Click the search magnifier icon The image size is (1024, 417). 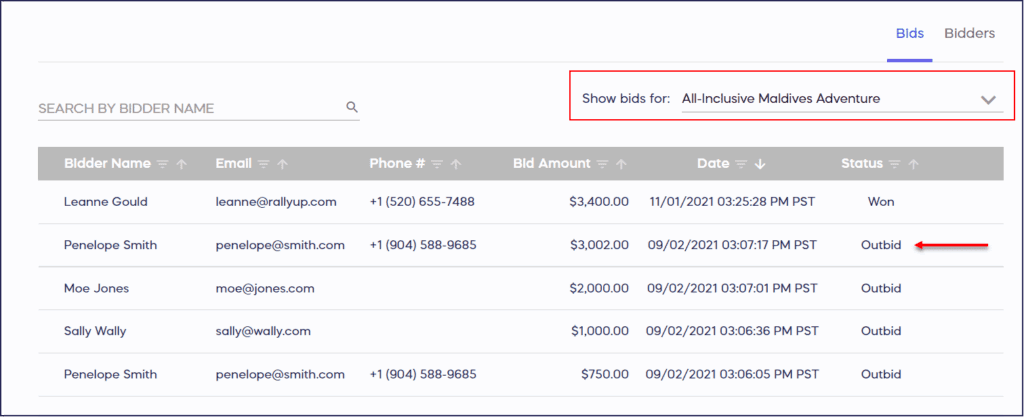tap(351, 107)
